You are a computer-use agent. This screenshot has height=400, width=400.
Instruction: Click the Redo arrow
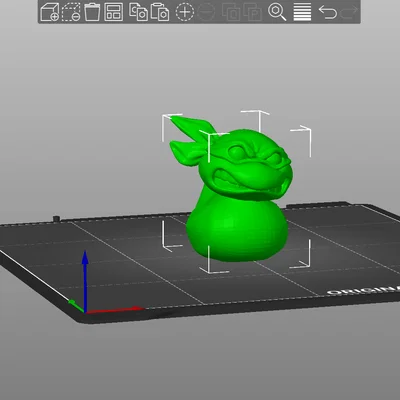click(349, 12)
